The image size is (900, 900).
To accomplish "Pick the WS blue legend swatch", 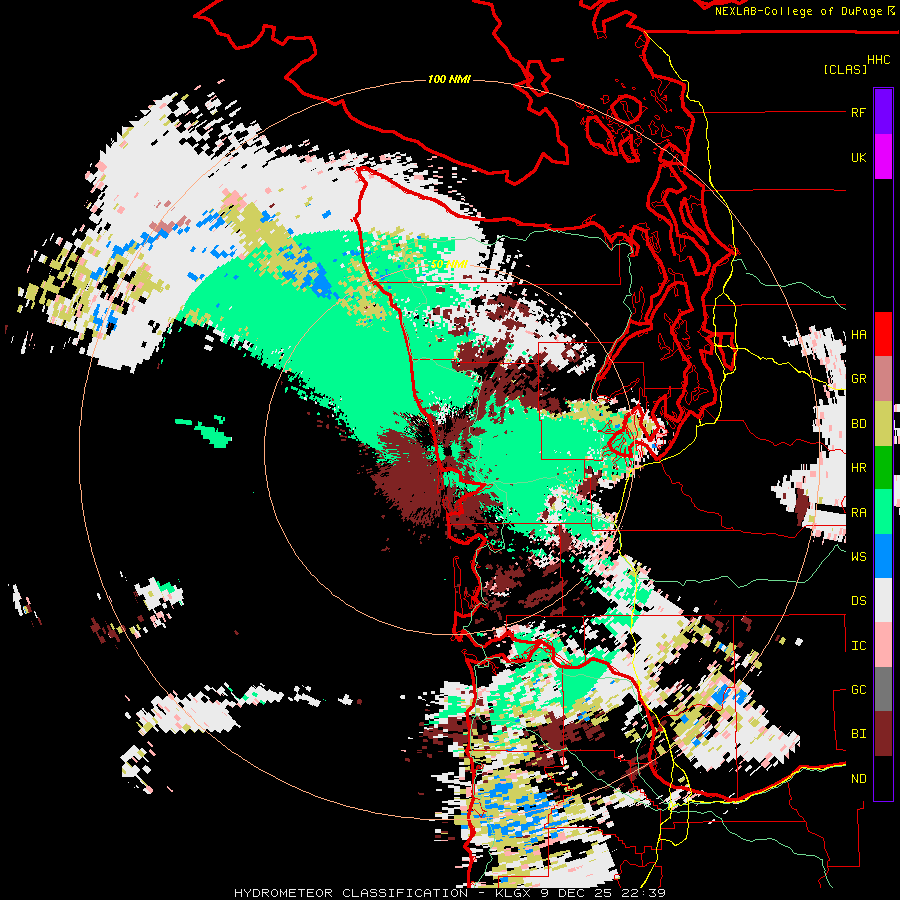I will coord(883,556).
